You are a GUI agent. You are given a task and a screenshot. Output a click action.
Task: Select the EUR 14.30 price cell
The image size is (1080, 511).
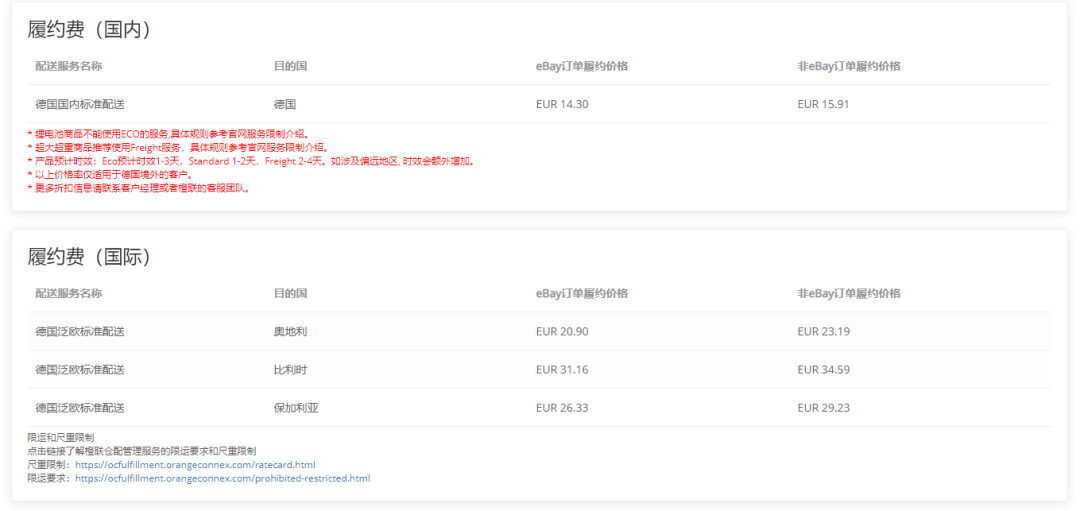point(562,105)
